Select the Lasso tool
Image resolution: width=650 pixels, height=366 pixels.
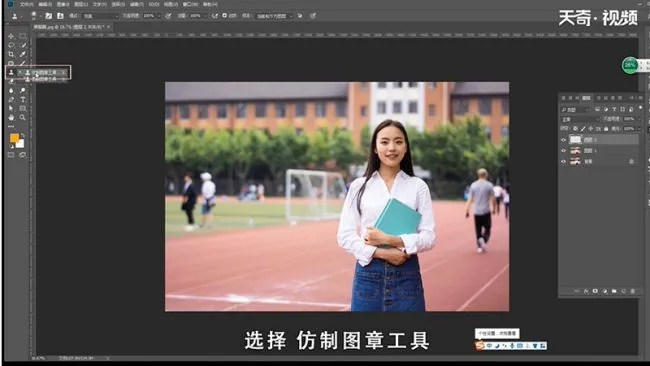click(x=11, y=45)
